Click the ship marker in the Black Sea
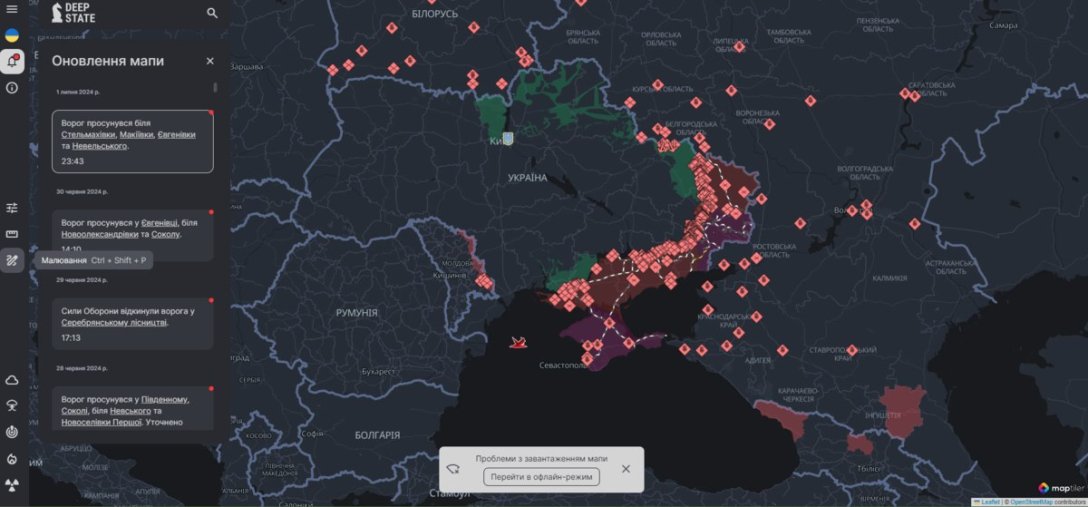This screenshot has width=1088, height=507. coord(519,343)
